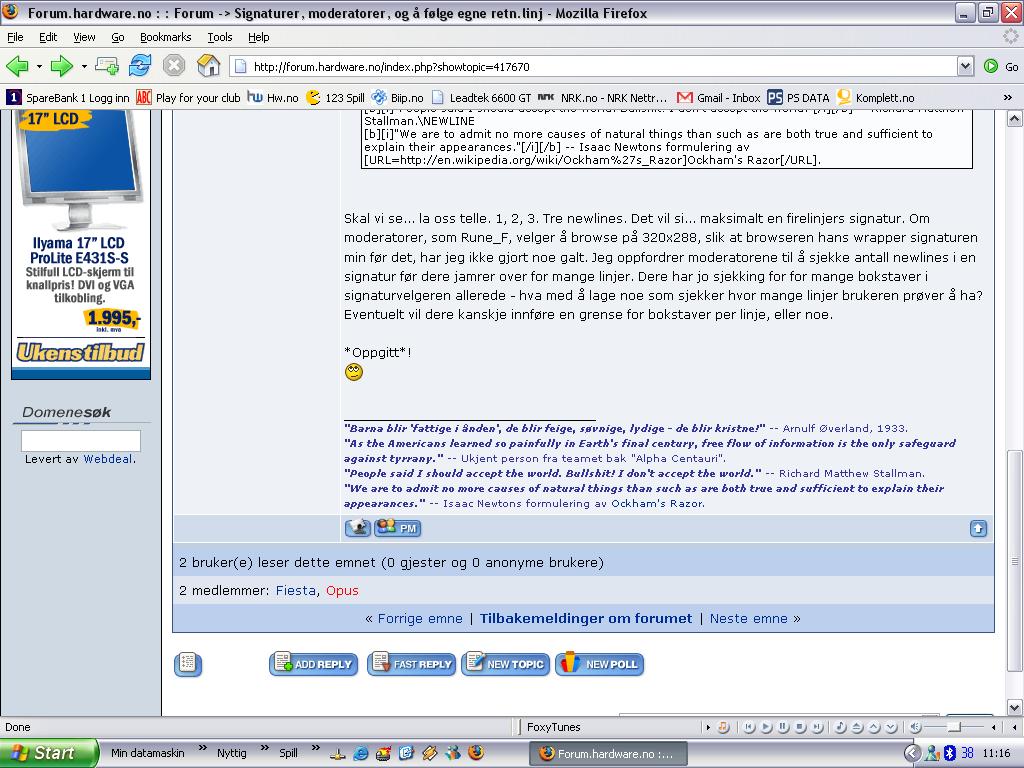Open the 123 Spill bookmark
Screen dimensions: 1024x768
(x=335, y=97)
